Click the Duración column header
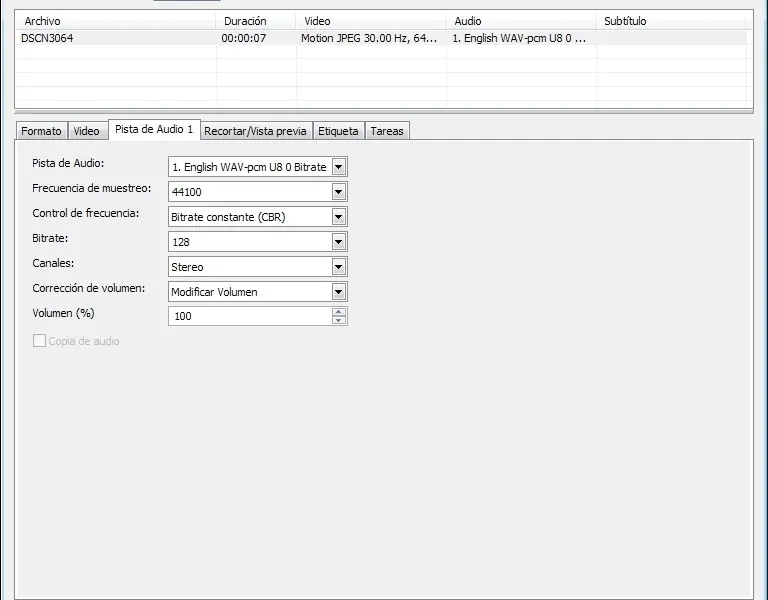The height and width of the screenshot is (600, 768). pos(256,21)
